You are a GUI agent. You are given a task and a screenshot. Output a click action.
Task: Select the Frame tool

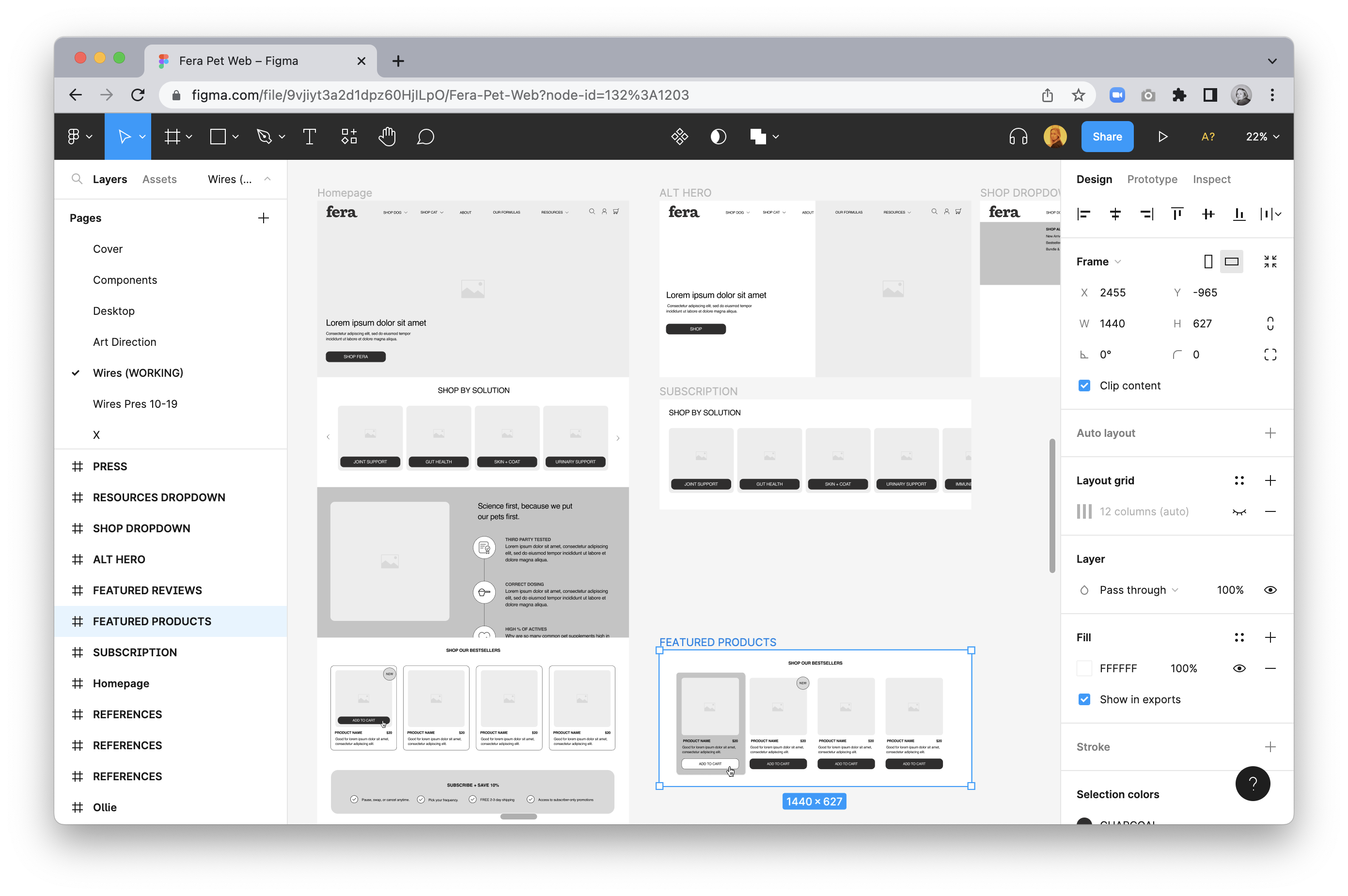click(172, 137)
